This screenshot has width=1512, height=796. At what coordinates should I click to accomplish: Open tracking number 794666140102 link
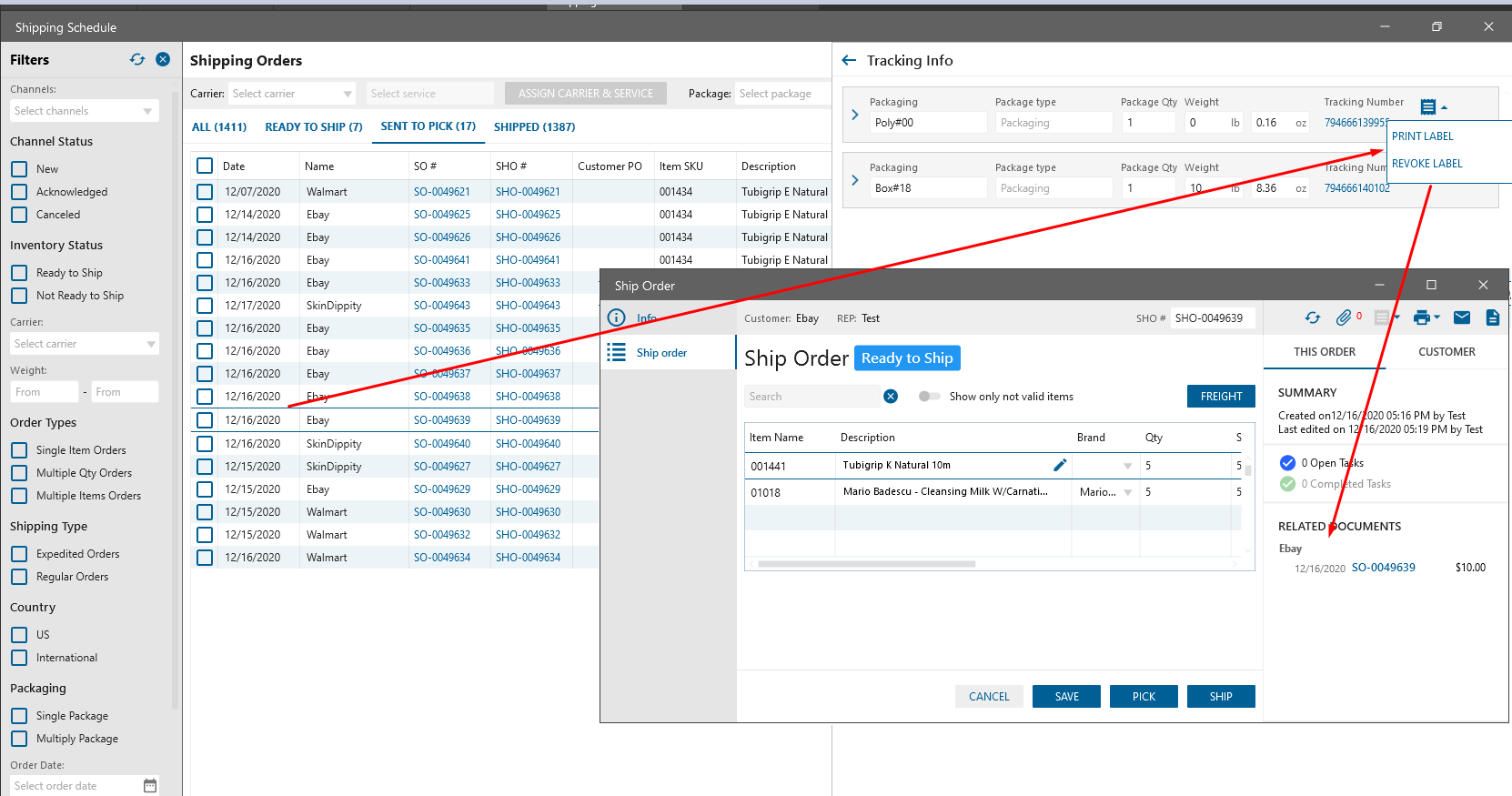[x=1357, y=188]
